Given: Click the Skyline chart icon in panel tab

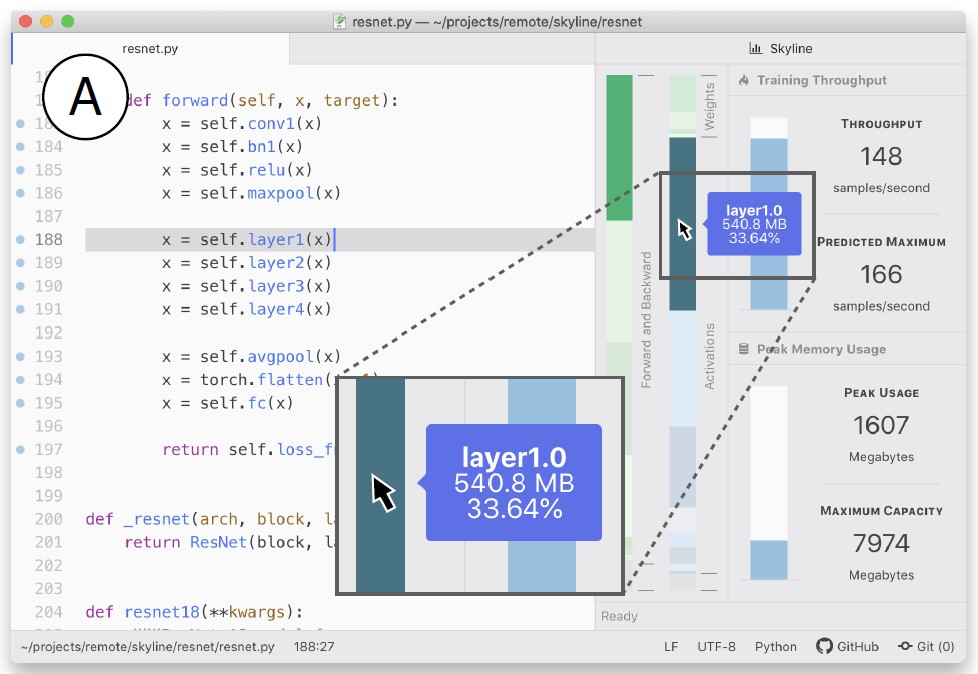Looking at the screenshot, I should pos(755,48).
